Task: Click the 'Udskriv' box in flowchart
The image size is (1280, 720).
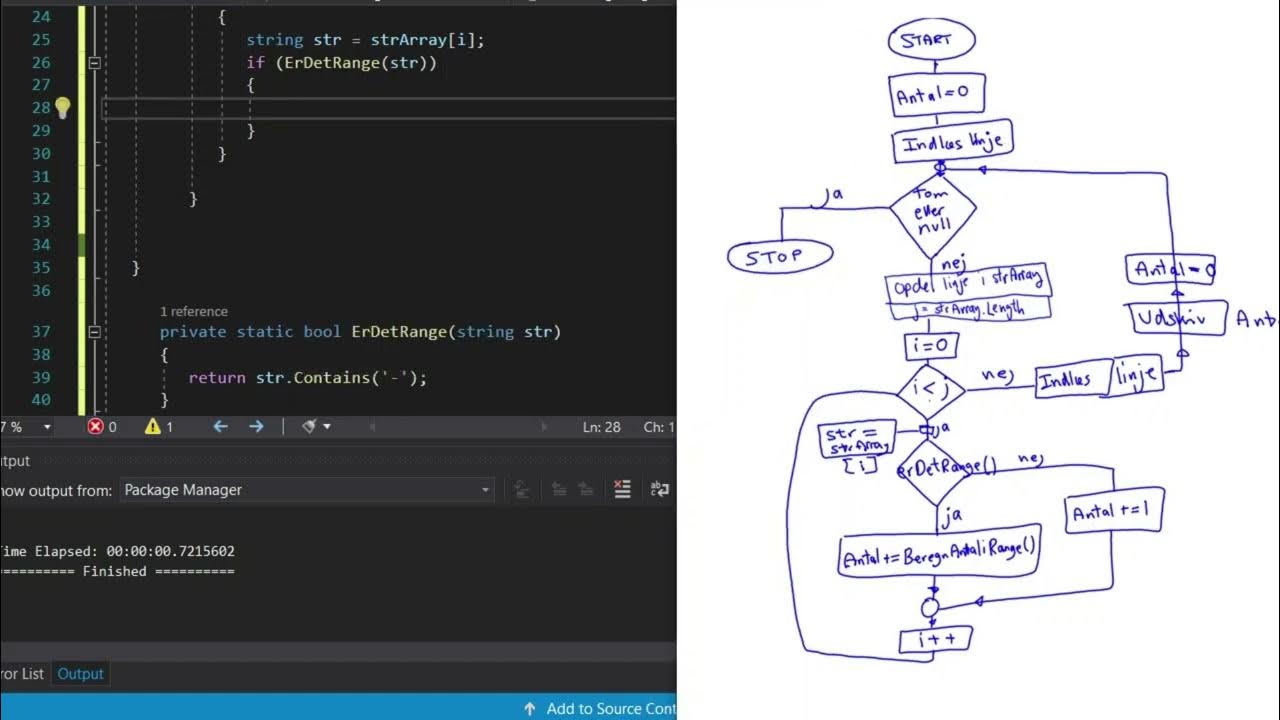Action: pyautogui.click(x=1178, y=319)
